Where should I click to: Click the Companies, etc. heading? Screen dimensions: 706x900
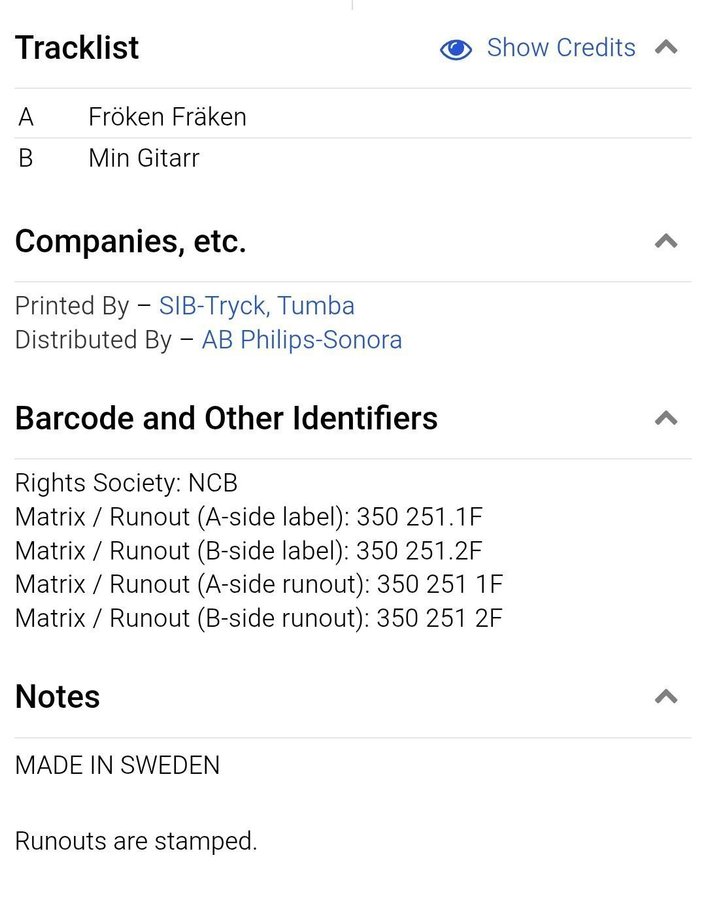point(130,241)
